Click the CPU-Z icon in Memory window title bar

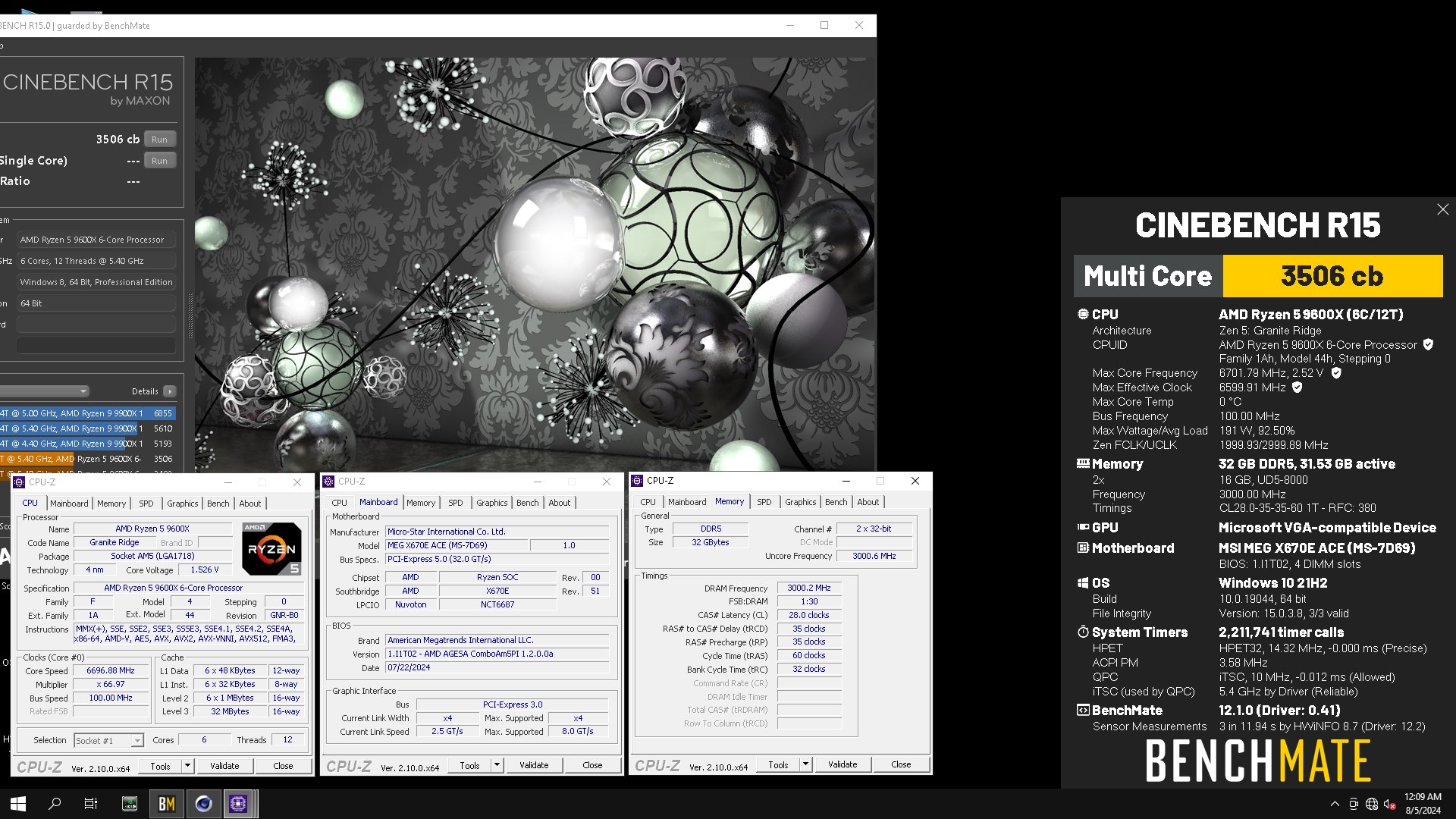point(638,481)
